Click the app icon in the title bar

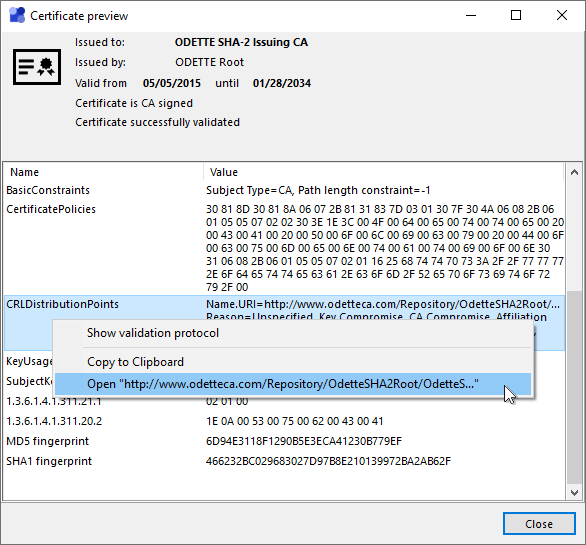click(x=17, y=16)
